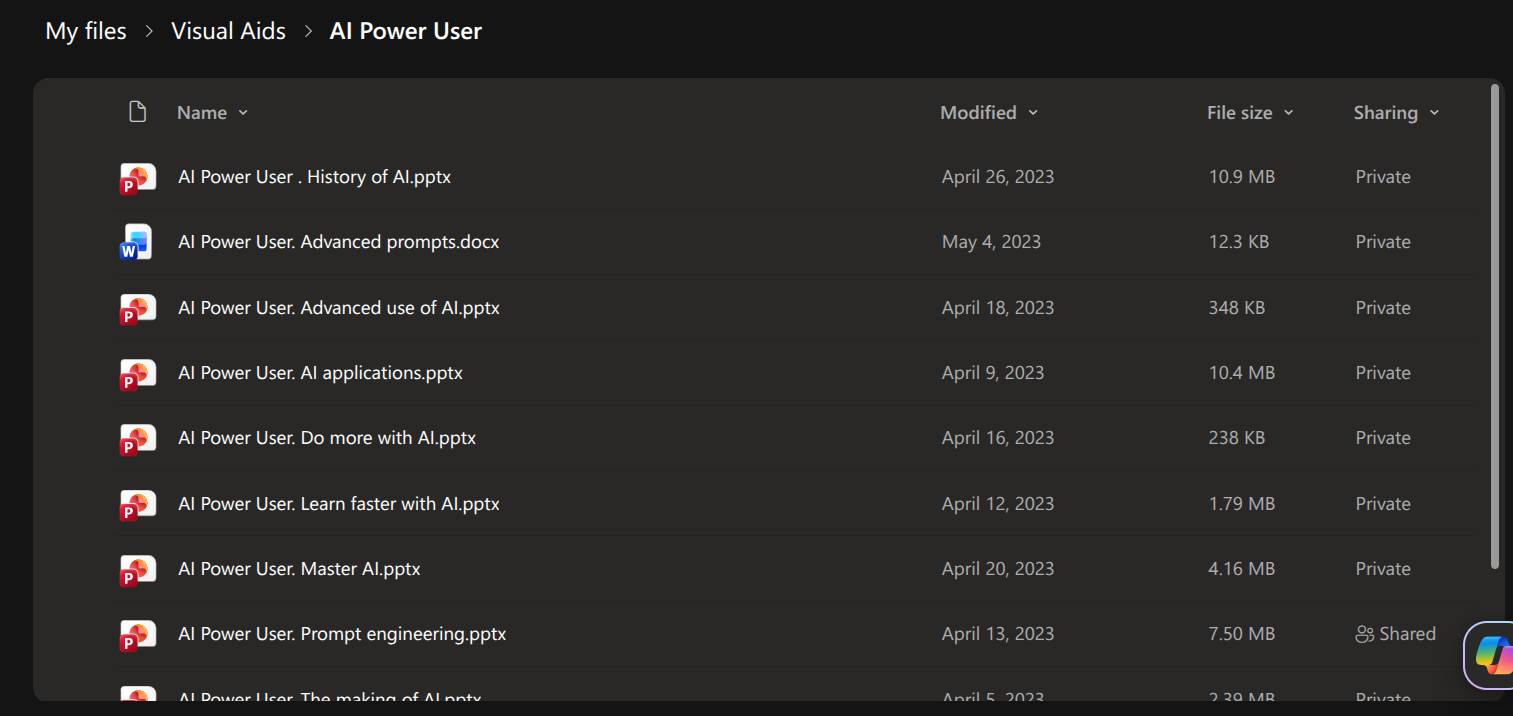Click the vertical scrollbar of the file list
This screenshot has height=716, width=1513.
coord(1495,327)
